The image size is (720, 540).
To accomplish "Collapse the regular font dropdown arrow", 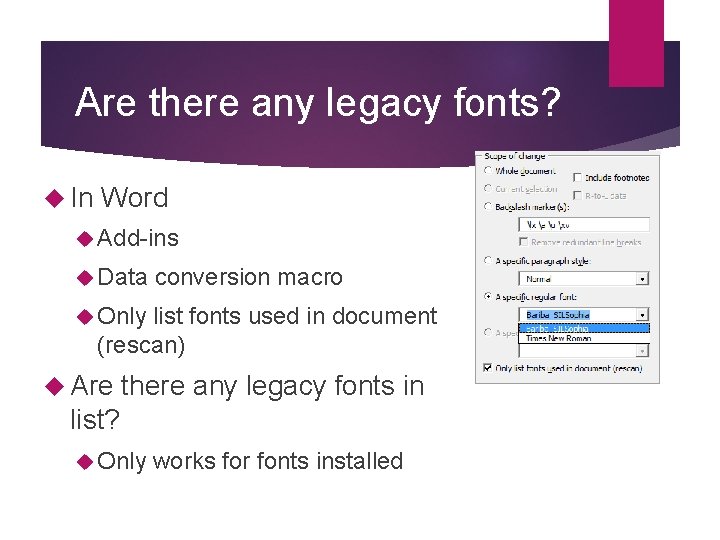I will [x=642, y=315].
